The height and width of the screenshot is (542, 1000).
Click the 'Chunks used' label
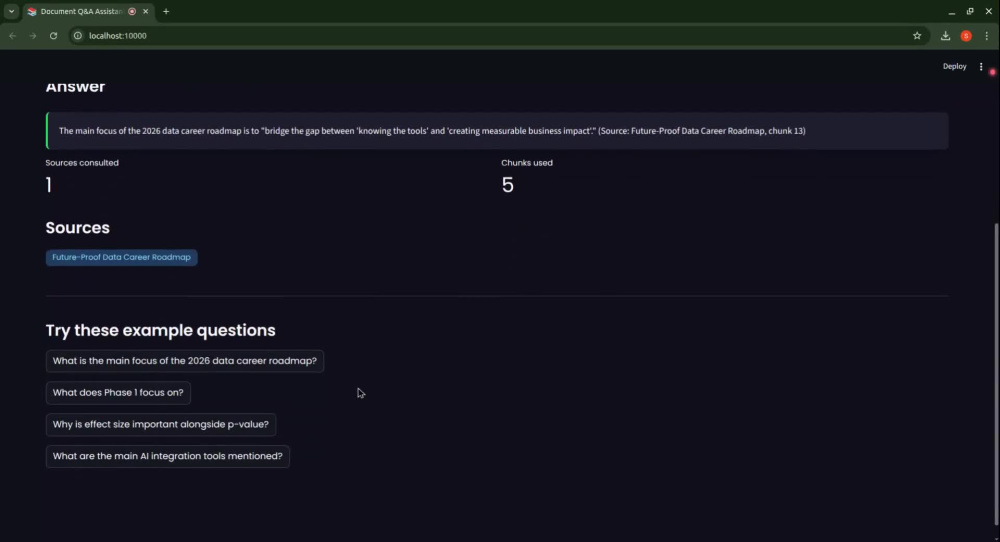527,163
